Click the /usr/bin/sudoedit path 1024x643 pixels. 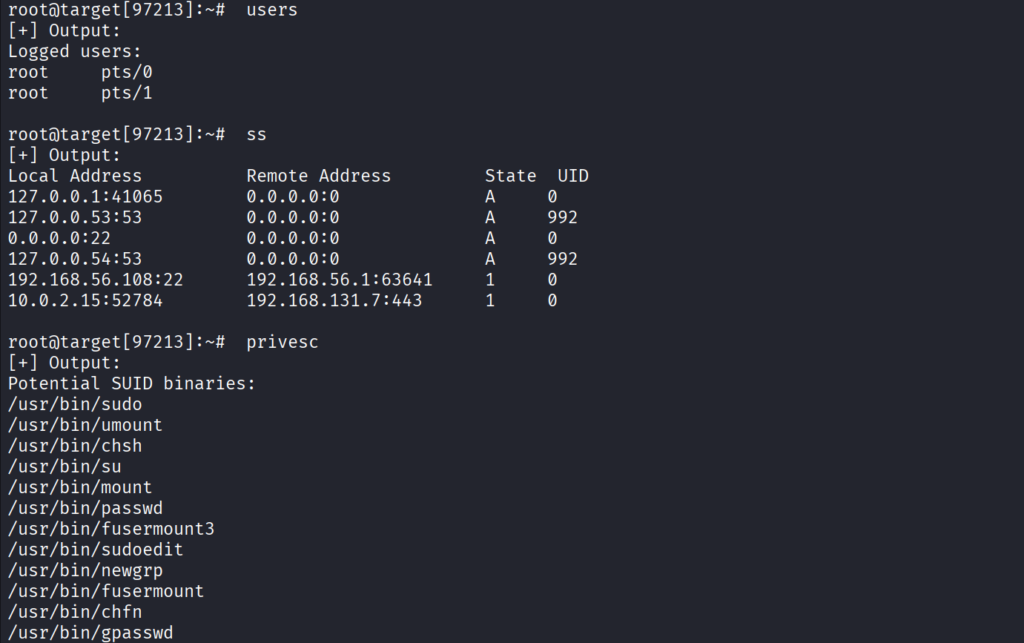tap(95, 550)
